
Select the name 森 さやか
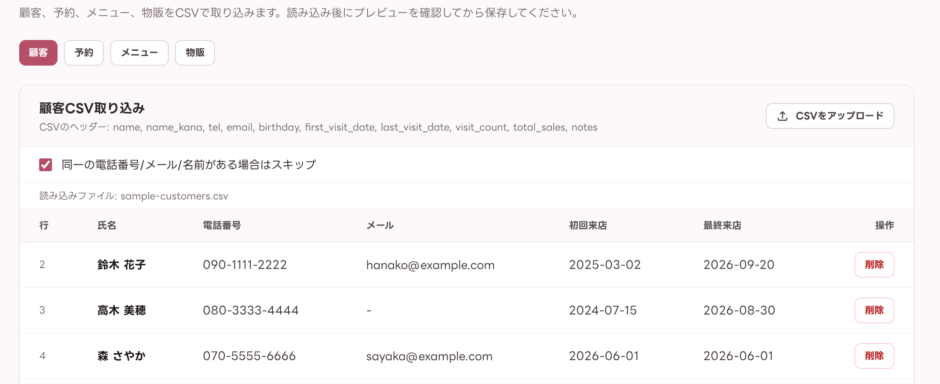(x=121, y=356)
